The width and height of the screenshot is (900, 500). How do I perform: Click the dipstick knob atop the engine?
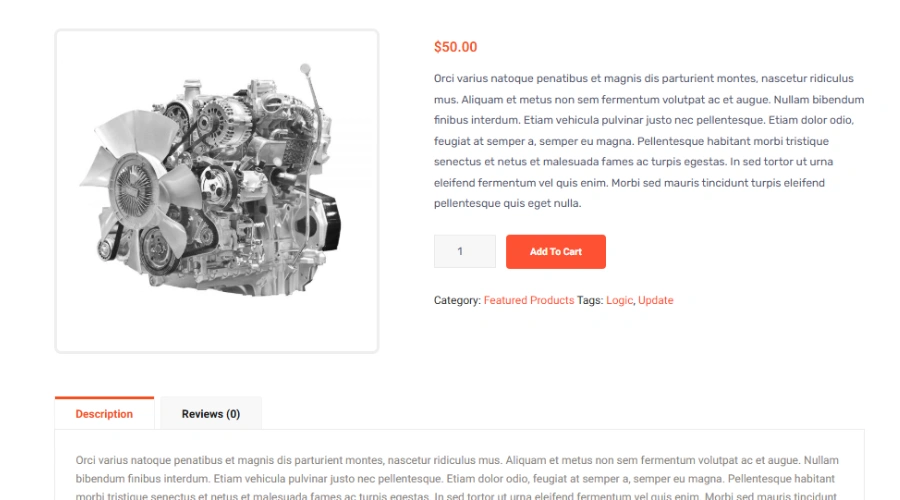305,69
